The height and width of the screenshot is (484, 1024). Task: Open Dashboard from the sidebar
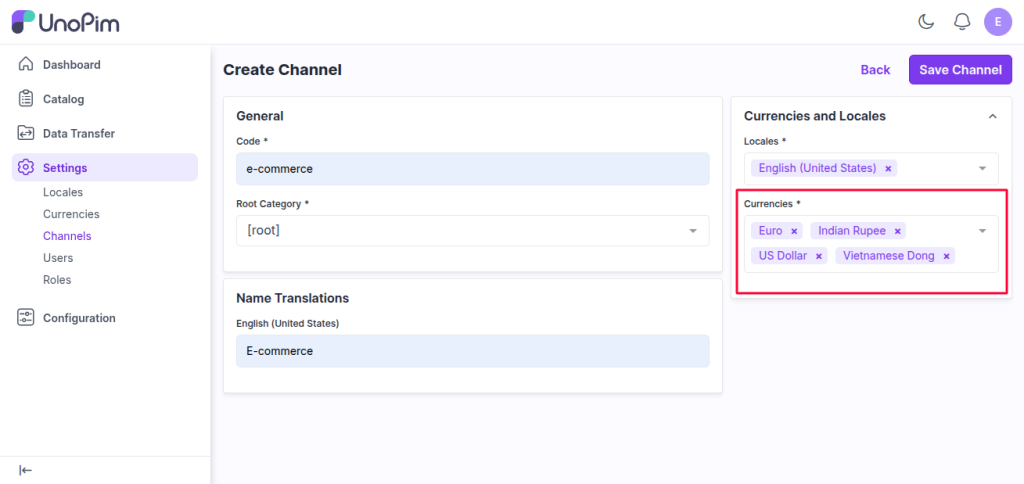(71, 65)
